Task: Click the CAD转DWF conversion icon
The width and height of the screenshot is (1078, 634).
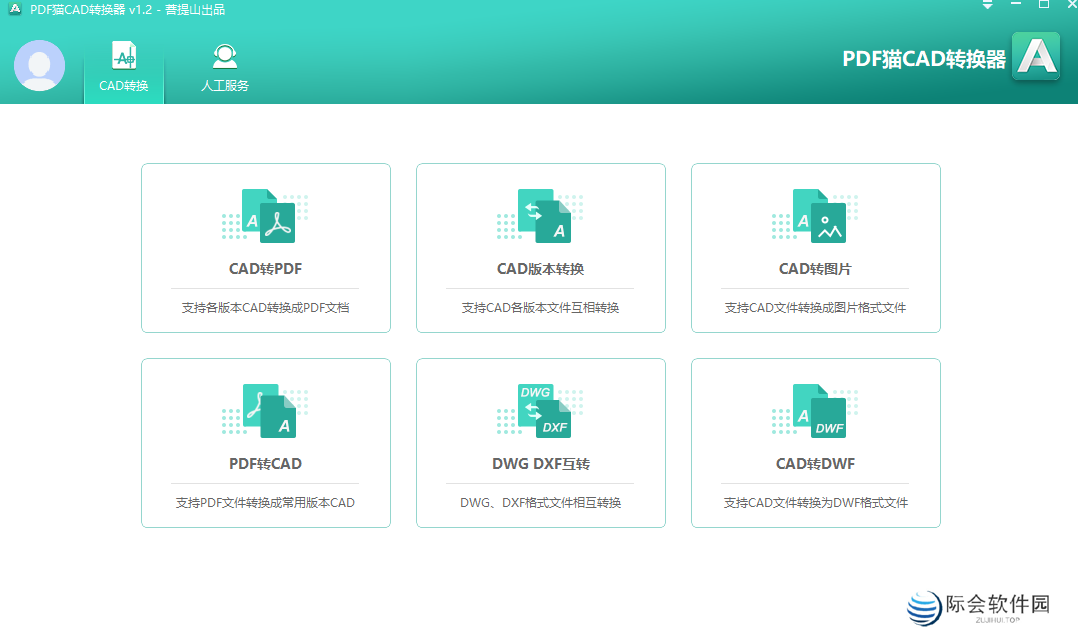Action: pyautogui.click(x=815, y=409)
